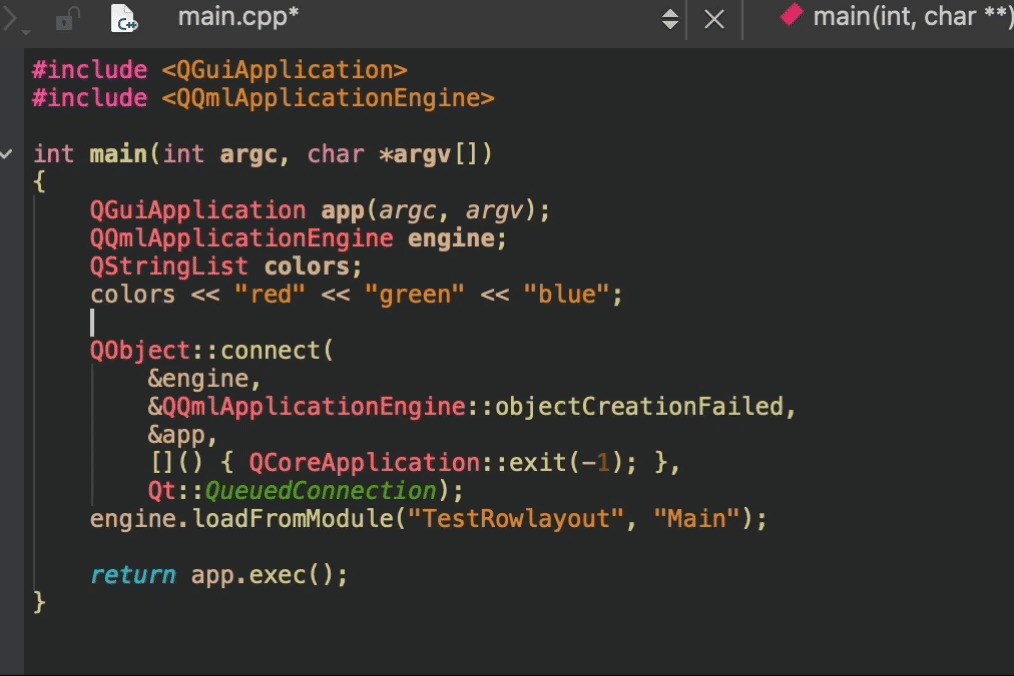Viewport: 1014px width, 676px height.
Task: Open the main(int, char **) symbol dropdown
Action: coord(912,17)
